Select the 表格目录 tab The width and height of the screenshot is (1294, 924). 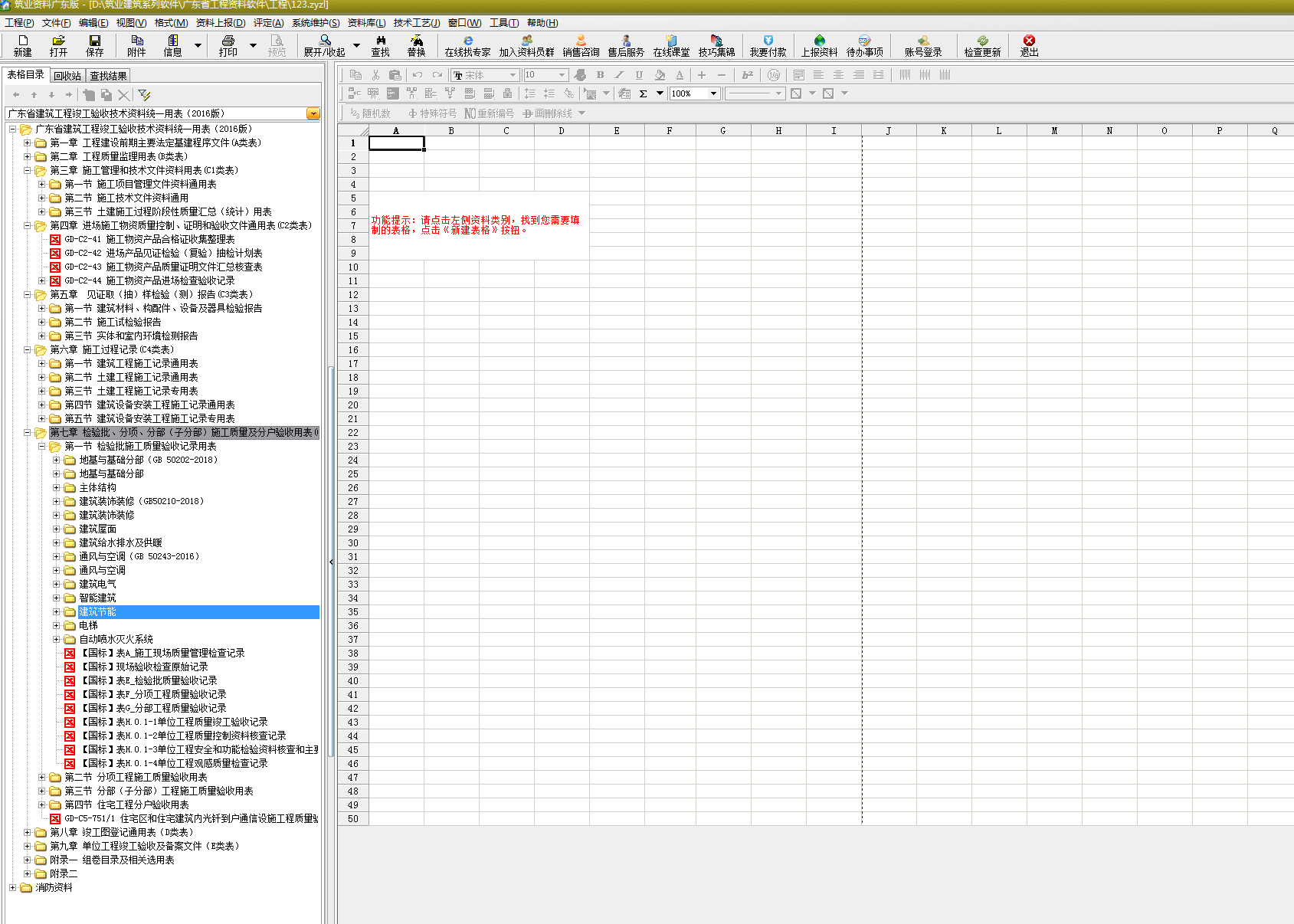[x=26, y=74]
